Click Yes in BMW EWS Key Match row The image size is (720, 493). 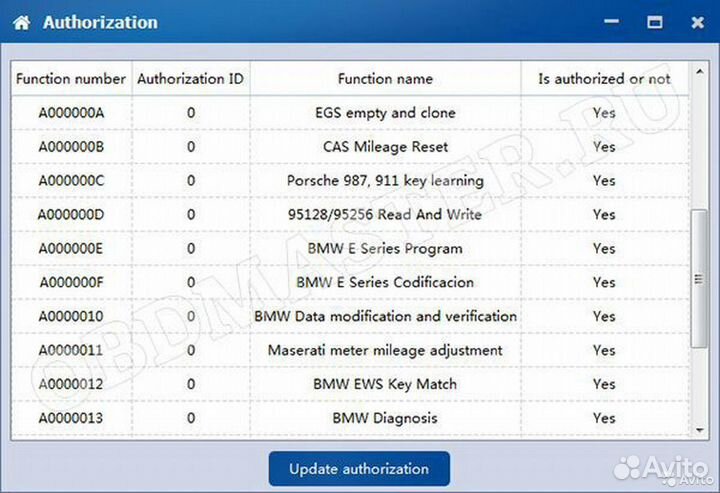(x=604, y=384)
